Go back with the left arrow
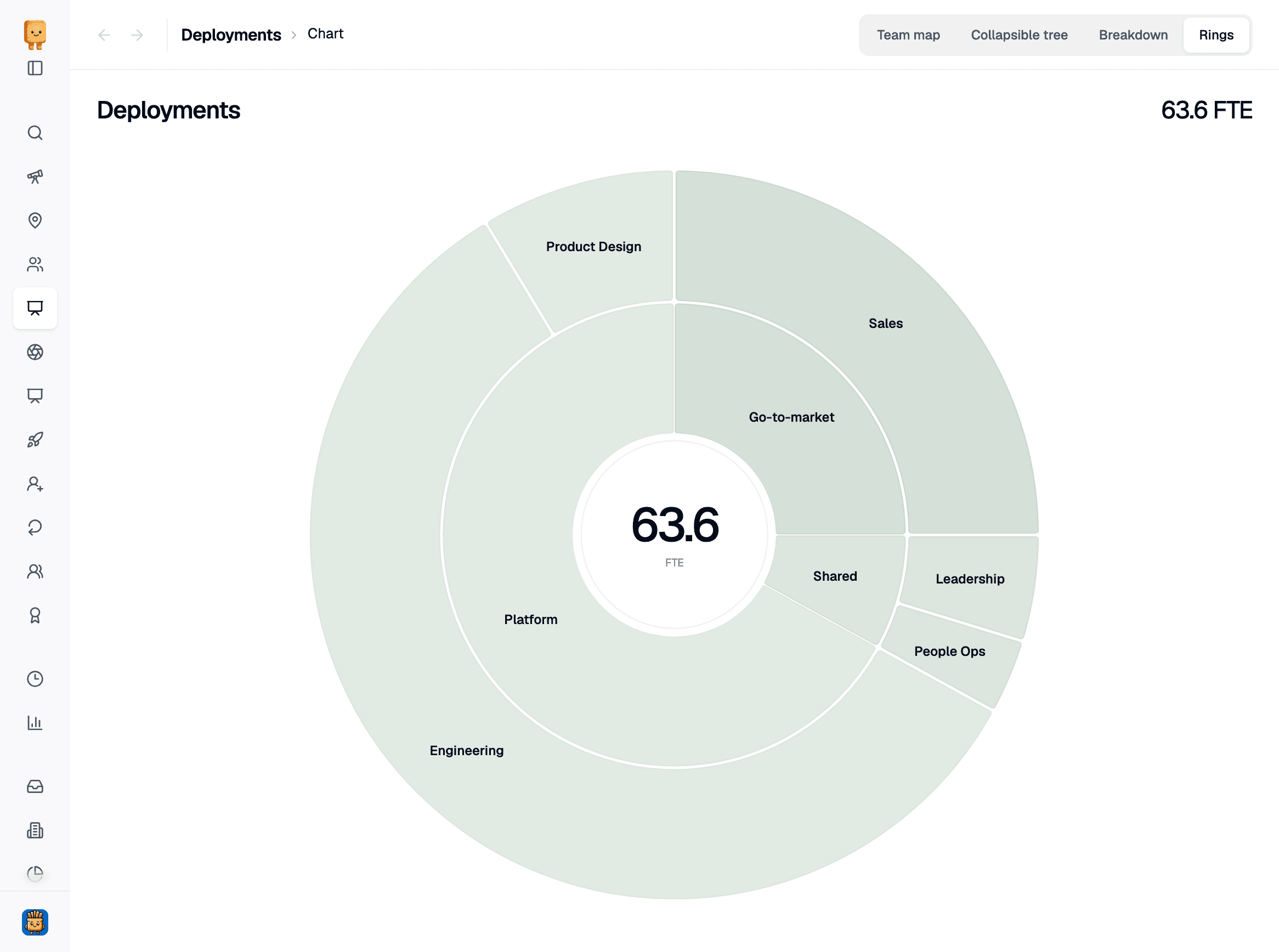This screenshot has width=1279, height=952. tap(104, 35)
